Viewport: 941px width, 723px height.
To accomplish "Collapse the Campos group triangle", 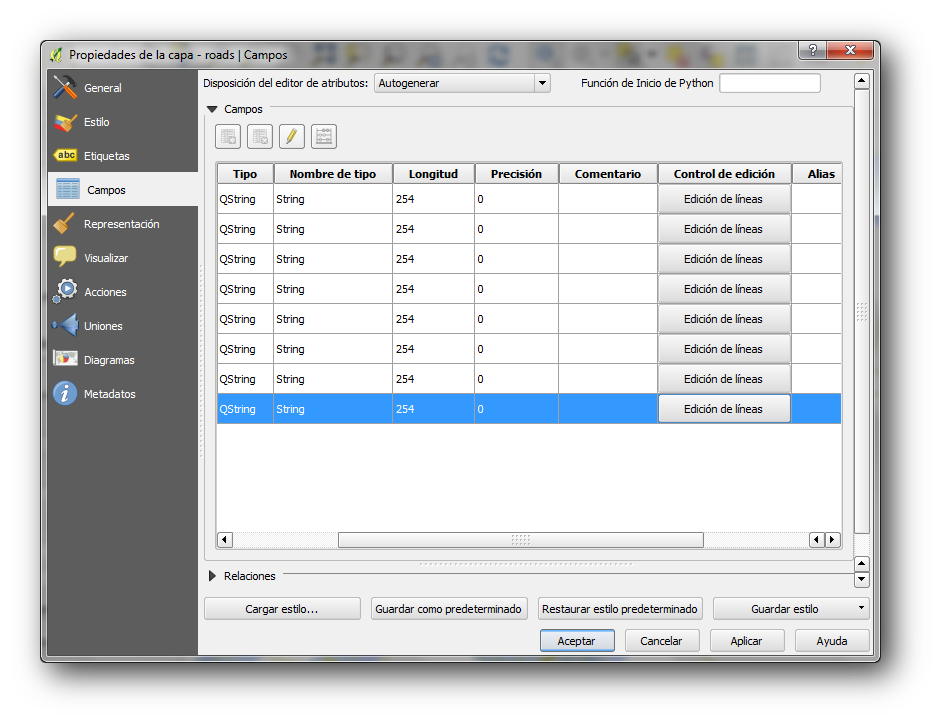I will [212, 109].
